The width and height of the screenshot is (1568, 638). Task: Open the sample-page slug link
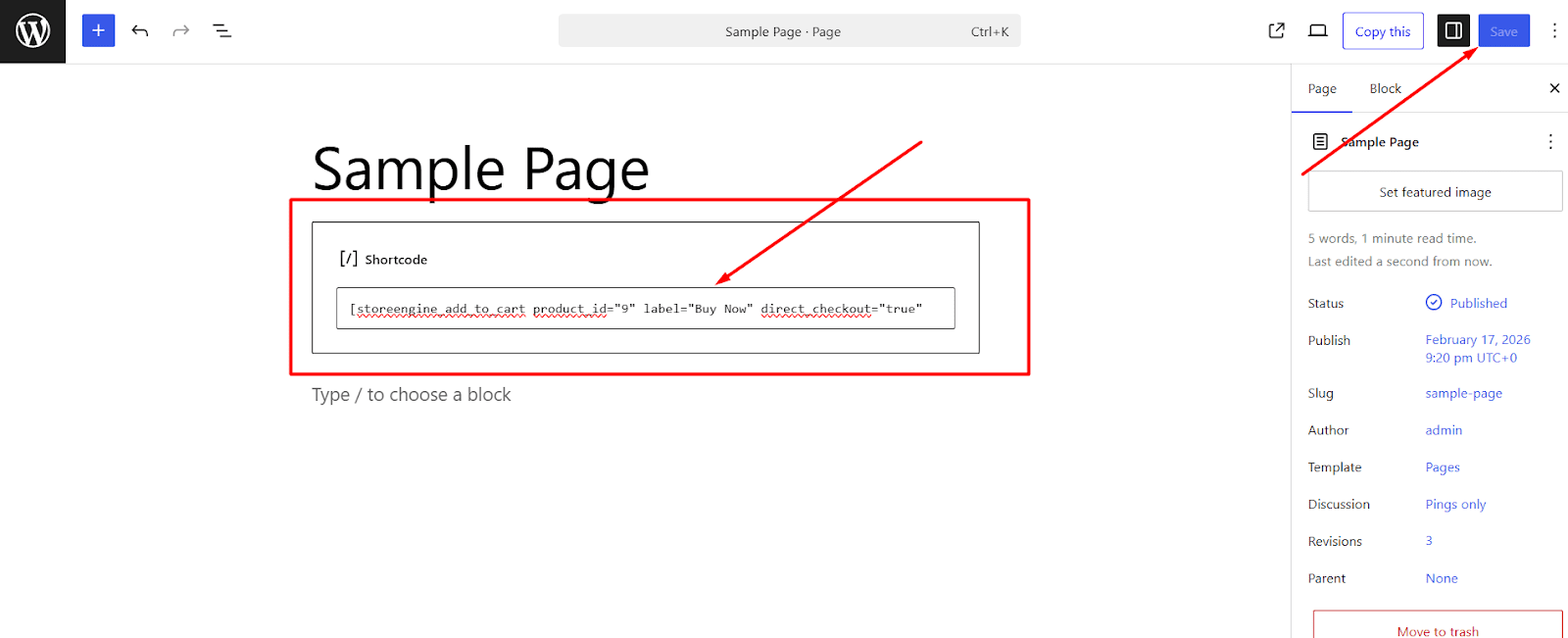click(1463, 393)
